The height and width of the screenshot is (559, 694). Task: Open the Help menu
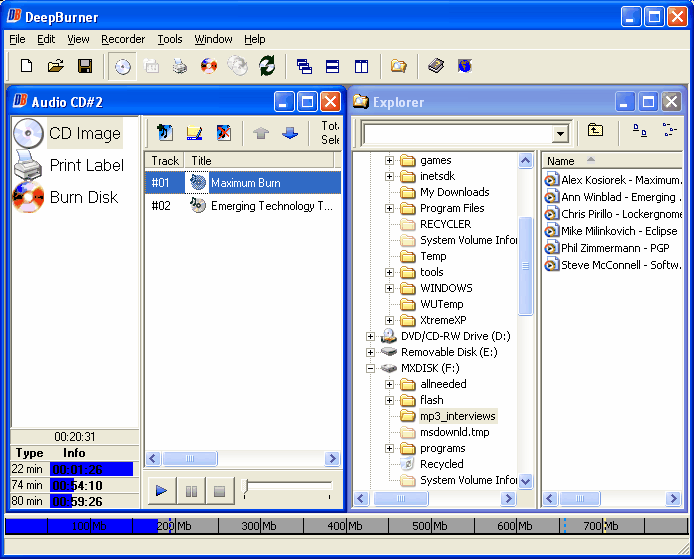(255, 39)
